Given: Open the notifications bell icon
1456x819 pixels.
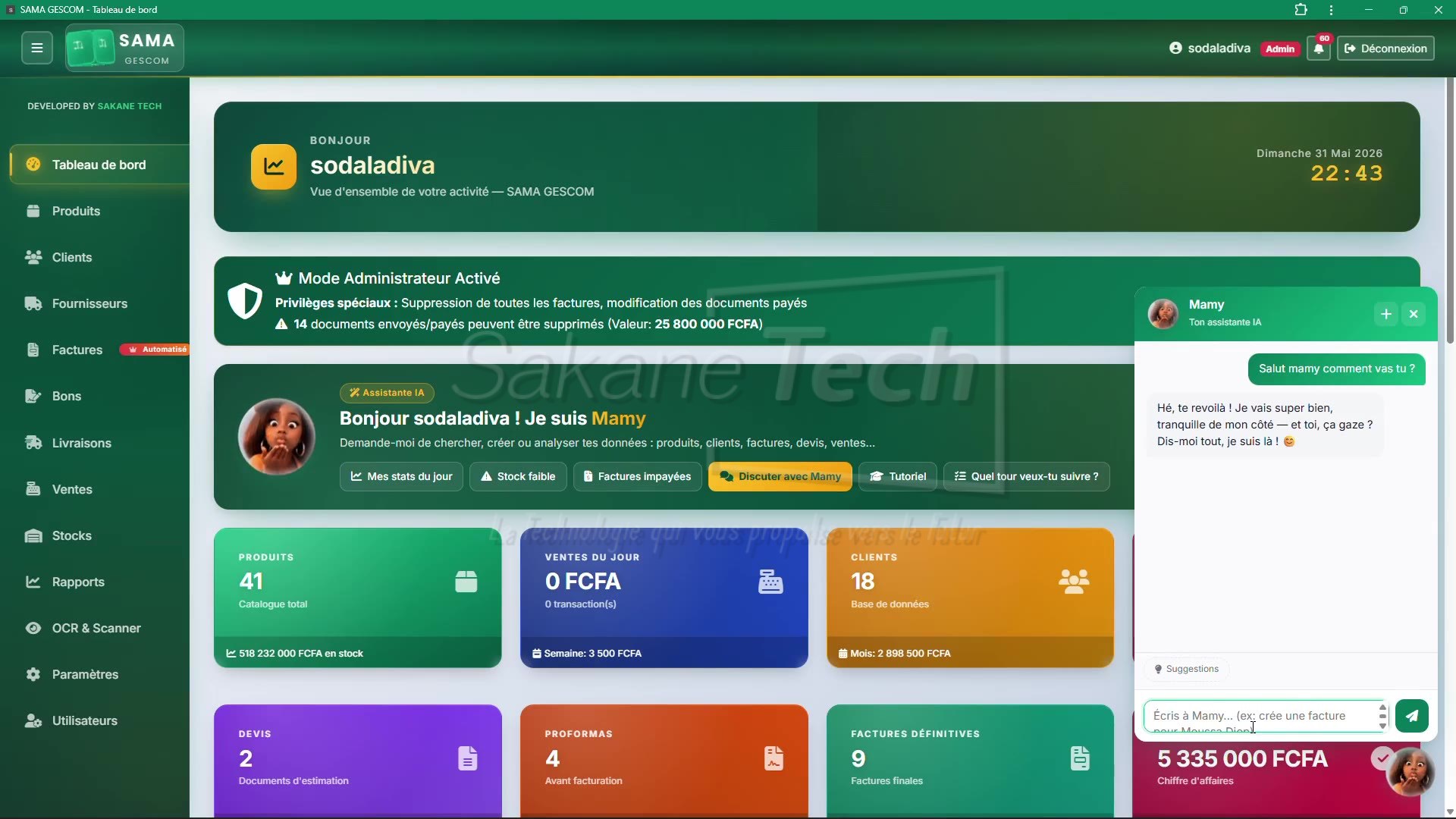Looking at the screenshot, I should 1319,49.
